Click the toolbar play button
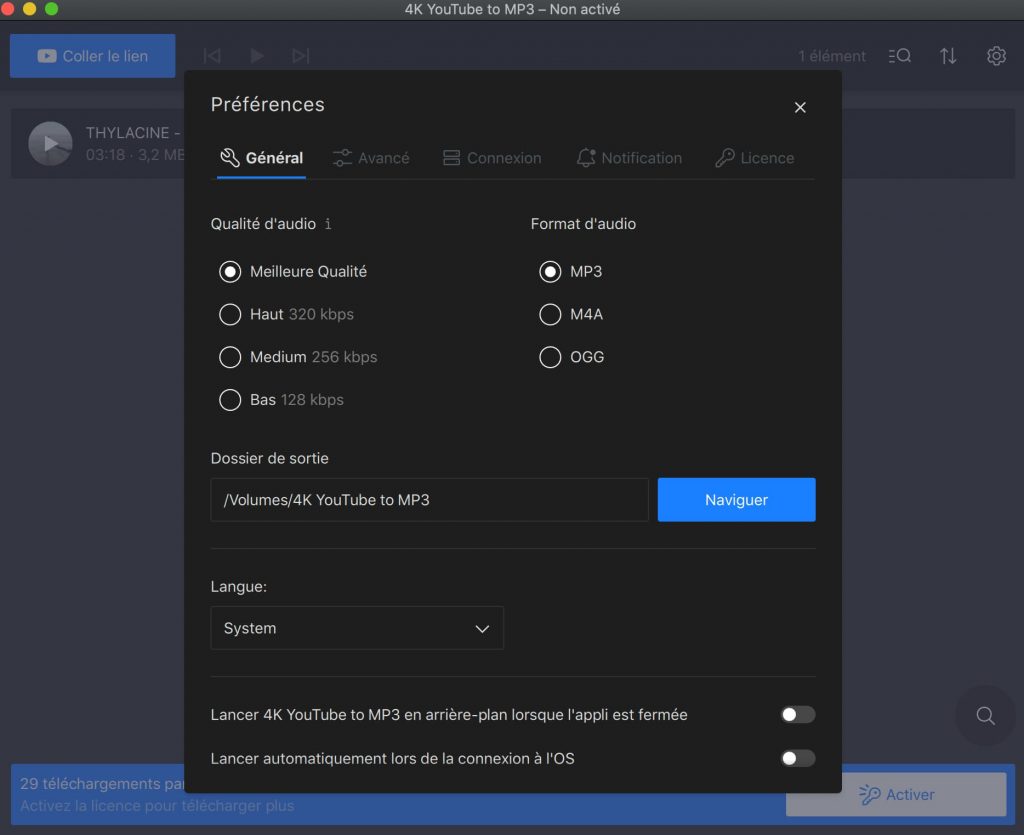The width and height of the screenshot is (1024, 835). tap(257, 56)
